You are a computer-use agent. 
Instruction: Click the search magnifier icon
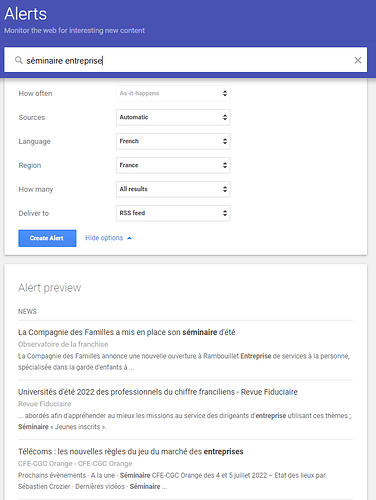point(19,60)
